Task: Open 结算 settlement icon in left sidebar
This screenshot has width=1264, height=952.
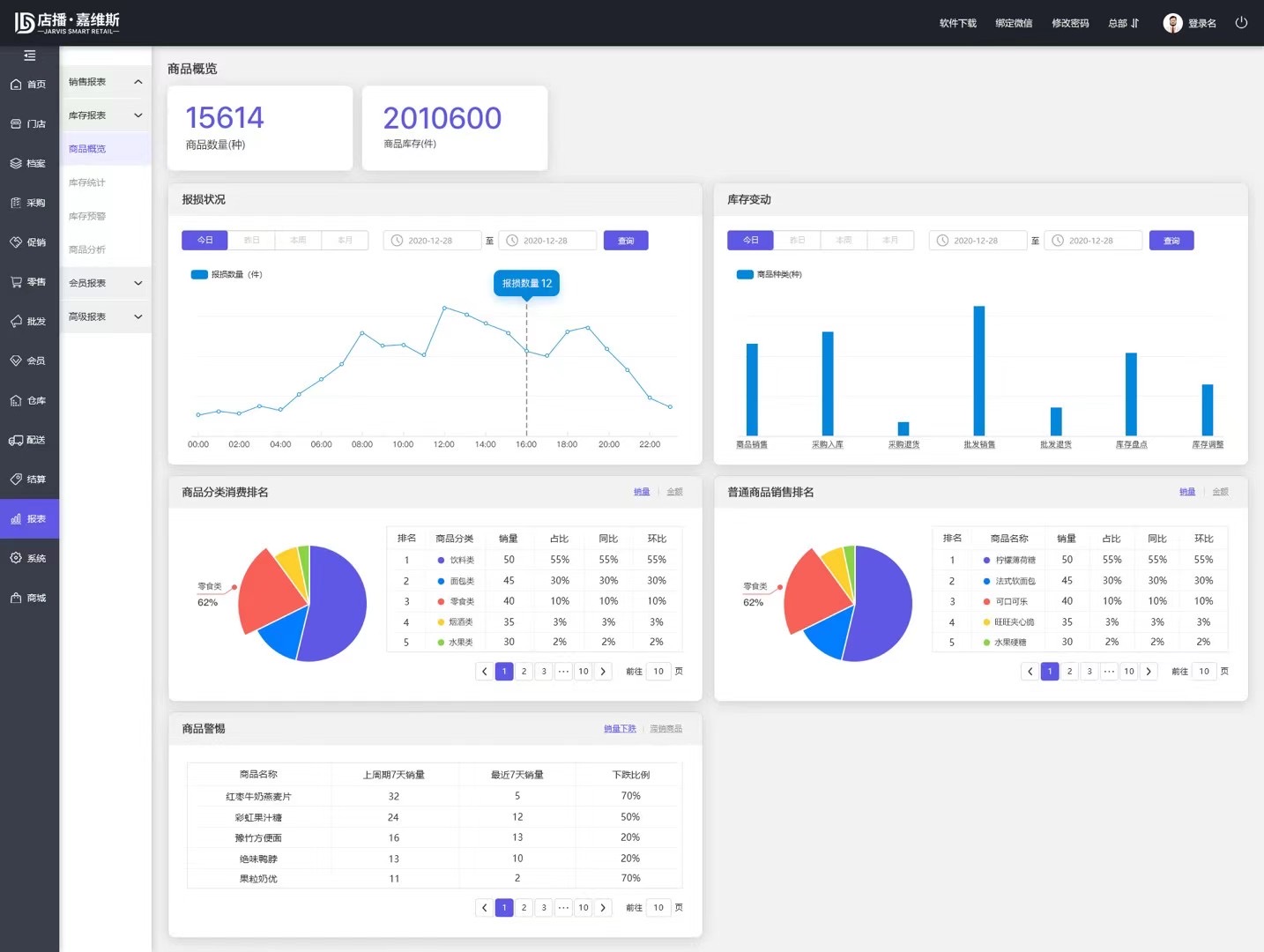Action: click(x=16, y=480)
